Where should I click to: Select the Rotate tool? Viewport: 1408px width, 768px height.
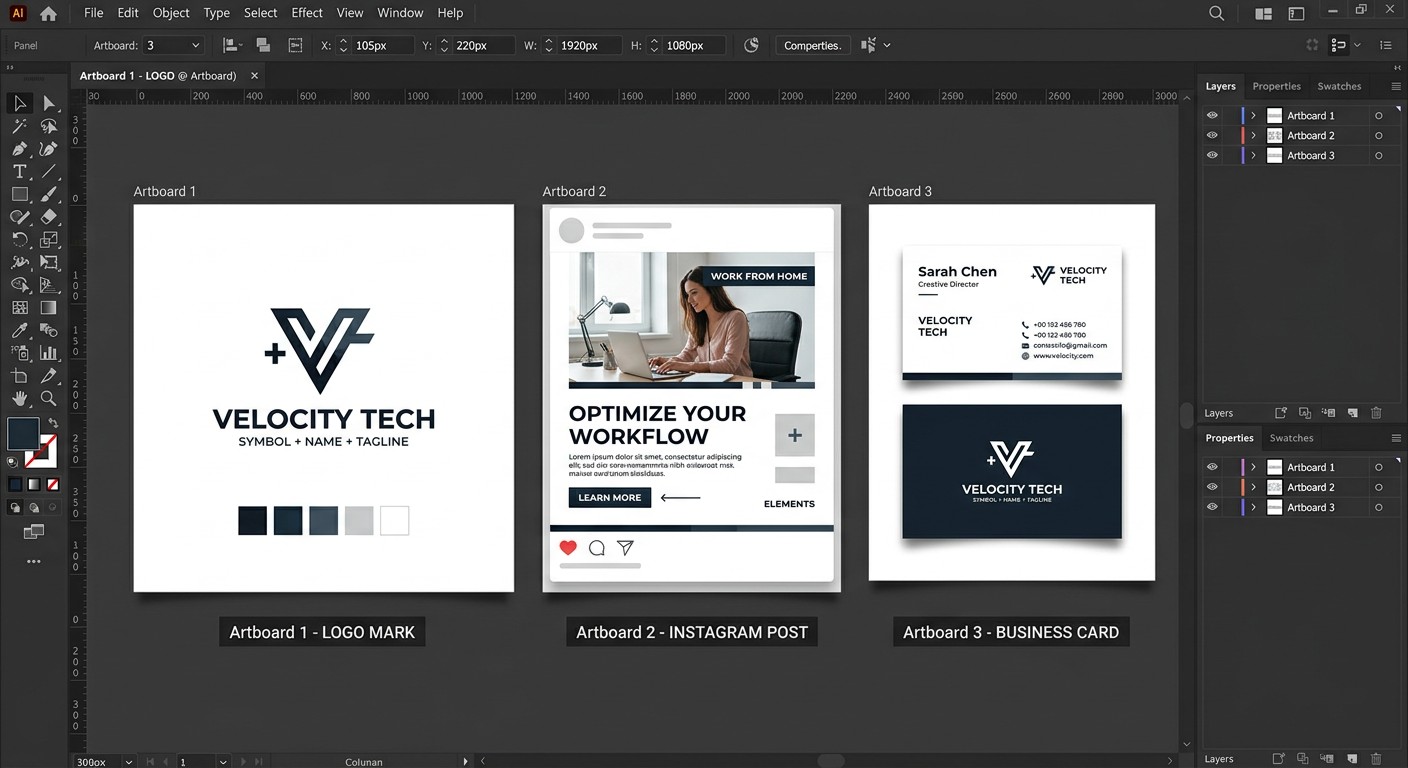point(19,240)
